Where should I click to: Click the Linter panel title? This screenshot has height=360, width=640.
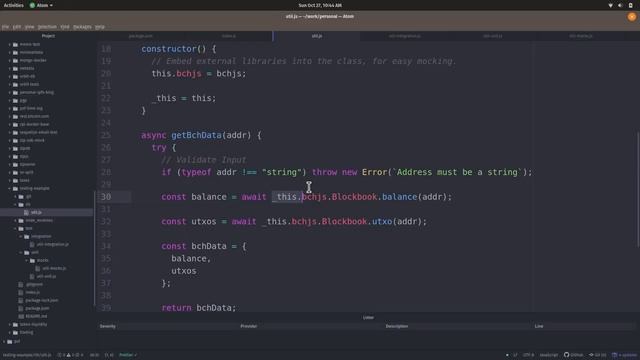tap(368, 318)
